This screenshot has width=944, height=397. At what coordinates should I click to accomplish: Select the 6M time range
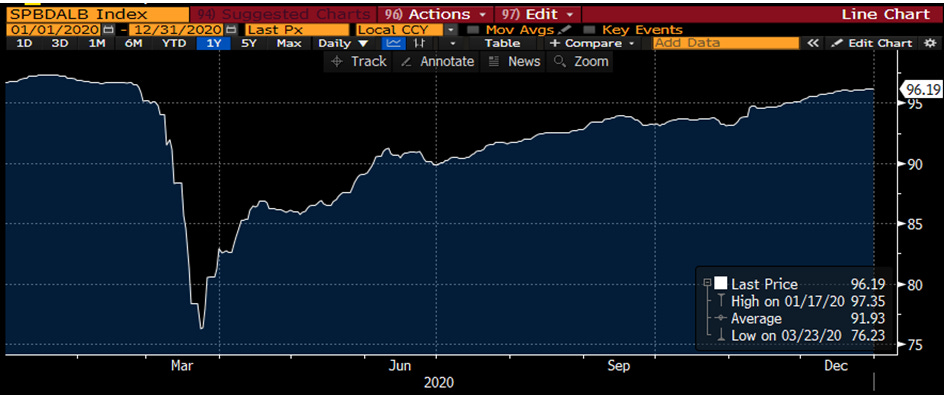coord(133,43)
